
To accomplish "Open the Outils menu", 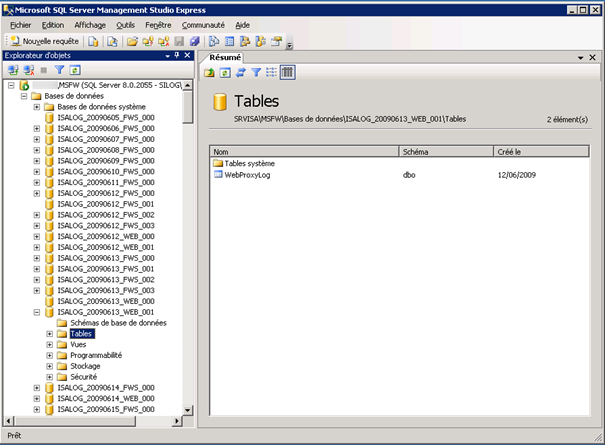I will [x=125, y=25].
